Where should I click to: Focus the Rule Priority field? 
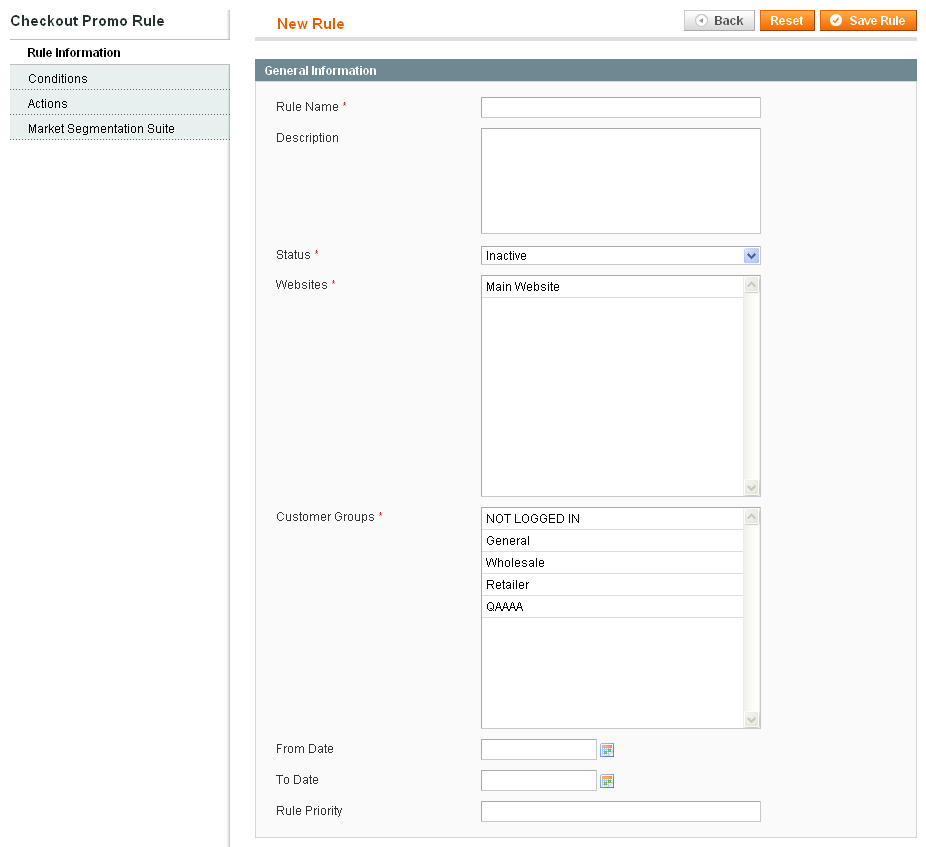(620, 812)
